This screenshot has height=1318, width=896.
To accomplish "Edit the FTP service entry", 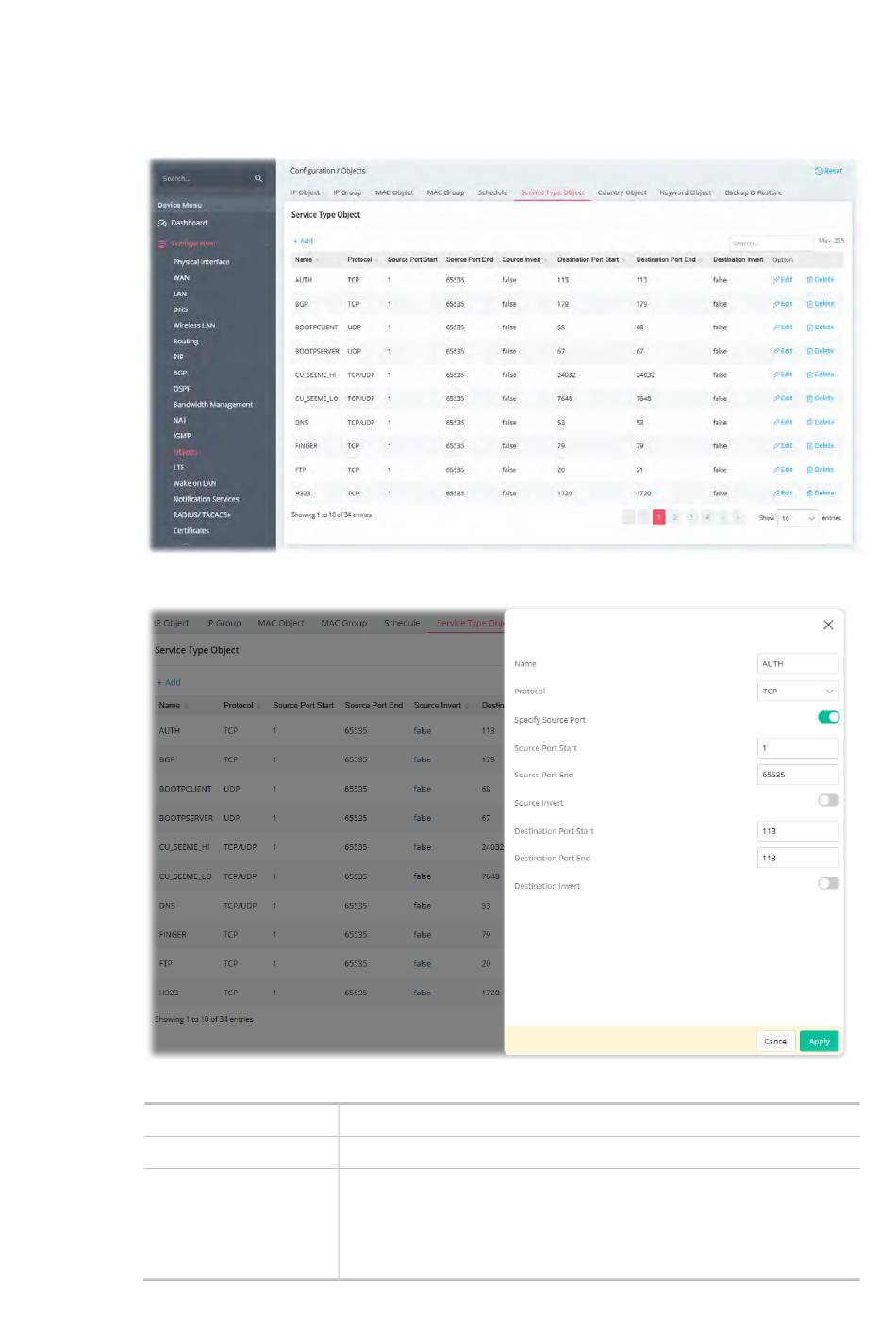I will (x=783, y=470).
